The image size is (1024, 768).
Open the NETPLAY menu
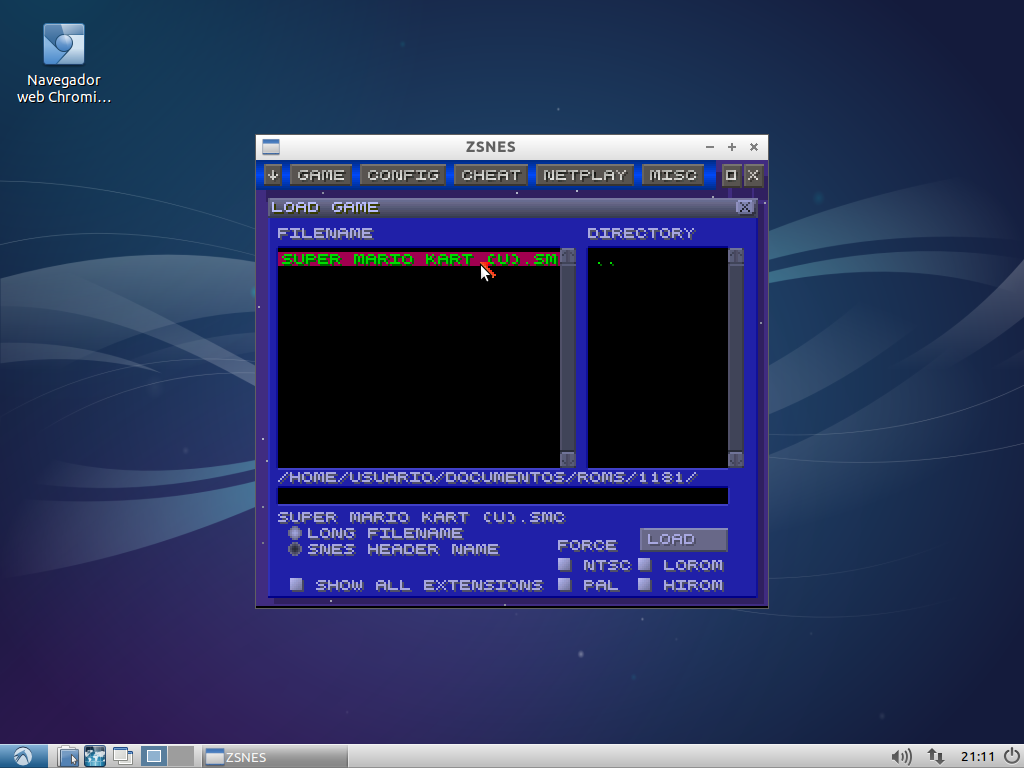[x=585, y=175]
